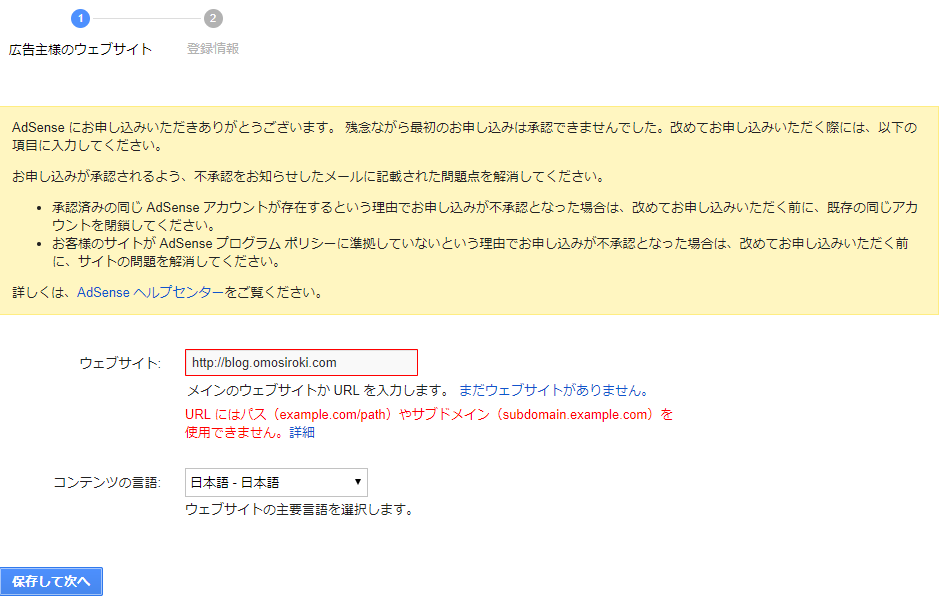Click the bullet about AdSense program policy
Viewport: 940px width, 604px height.
(480, 252)
